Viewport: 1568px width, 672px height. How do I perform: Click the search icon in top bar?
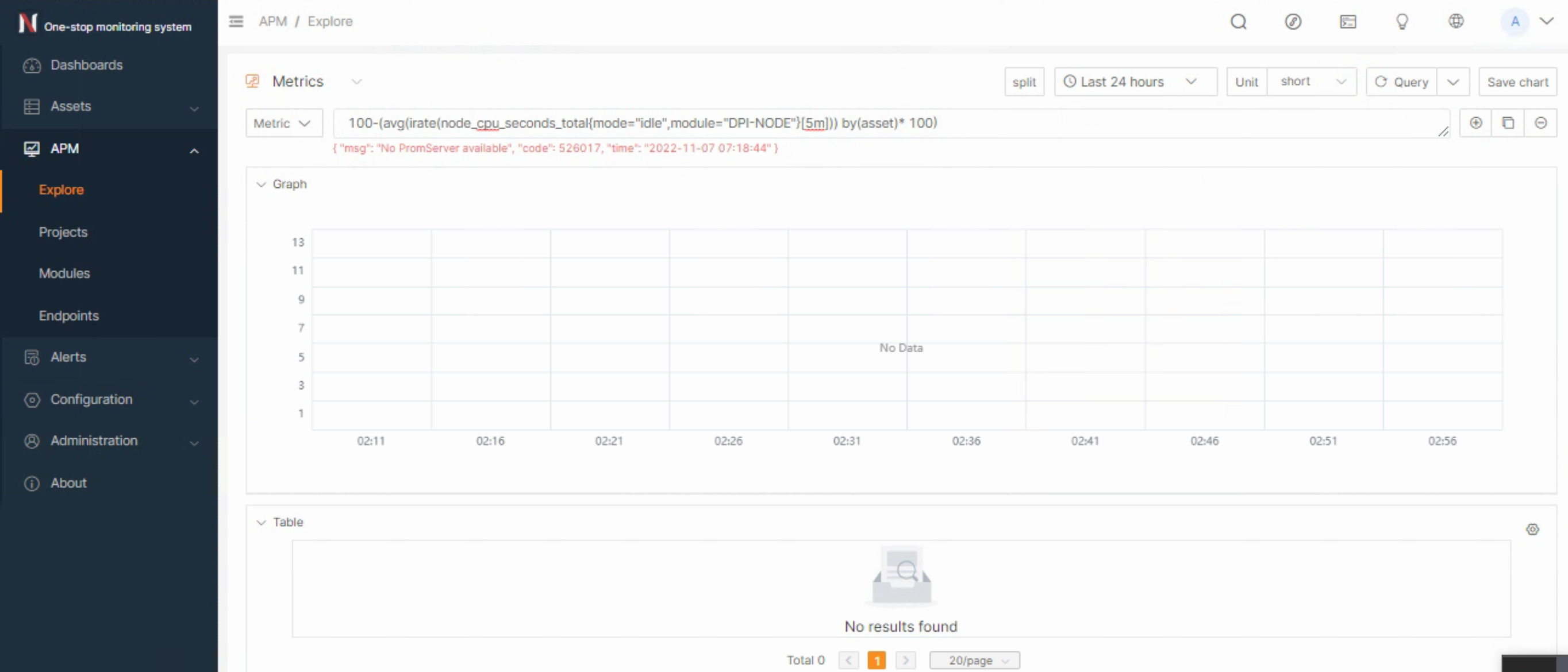click(1238, 22)
